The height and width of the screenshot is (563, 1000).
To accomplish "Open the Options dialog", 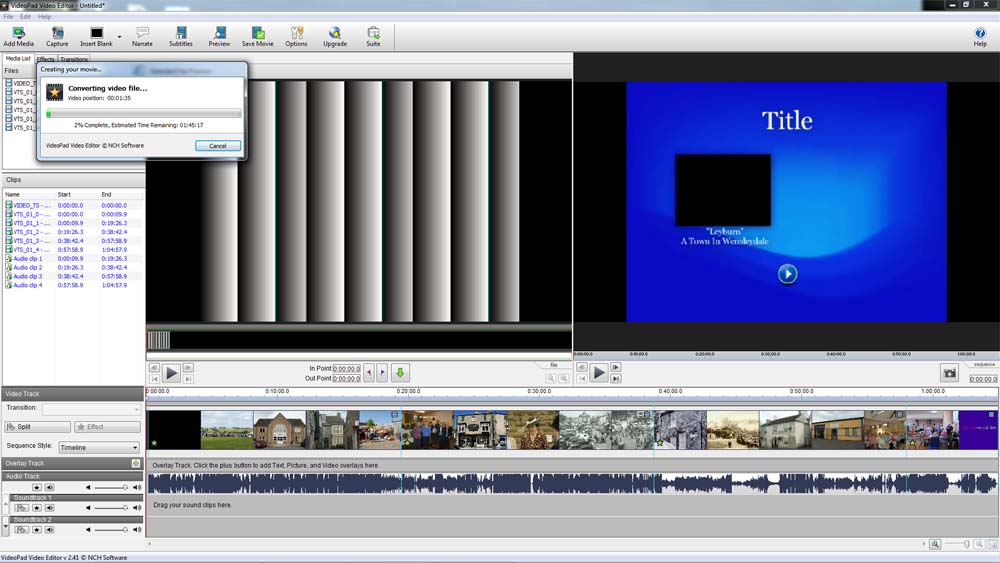I will click(296, 36).
